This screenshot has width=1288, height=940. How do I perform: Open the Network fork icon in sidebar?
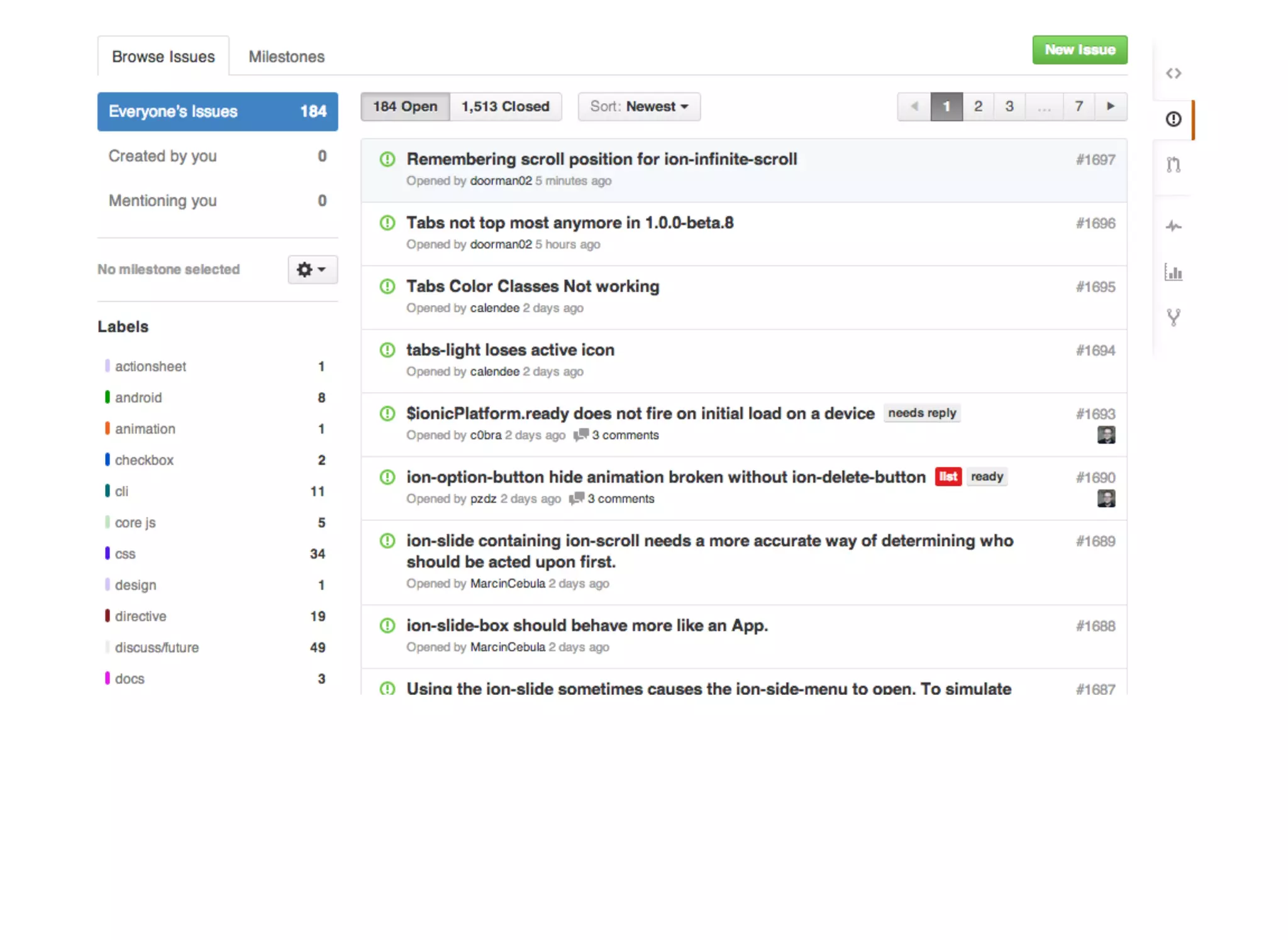[1173, 317]
